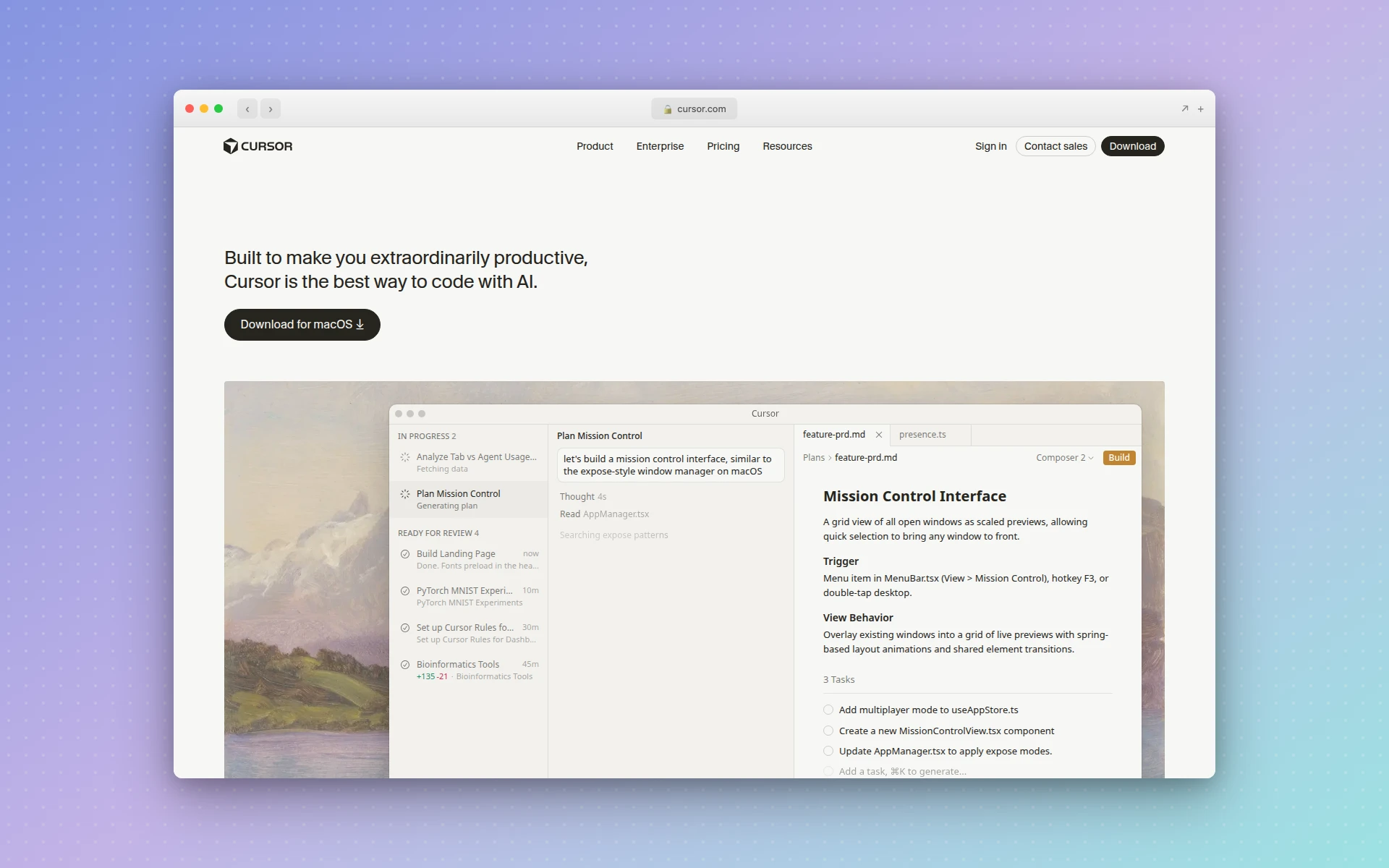1389x868 pixels.
Task: Open the Composer 2 dropdown
Action: pyautogui.click(x=1063, y=457)
